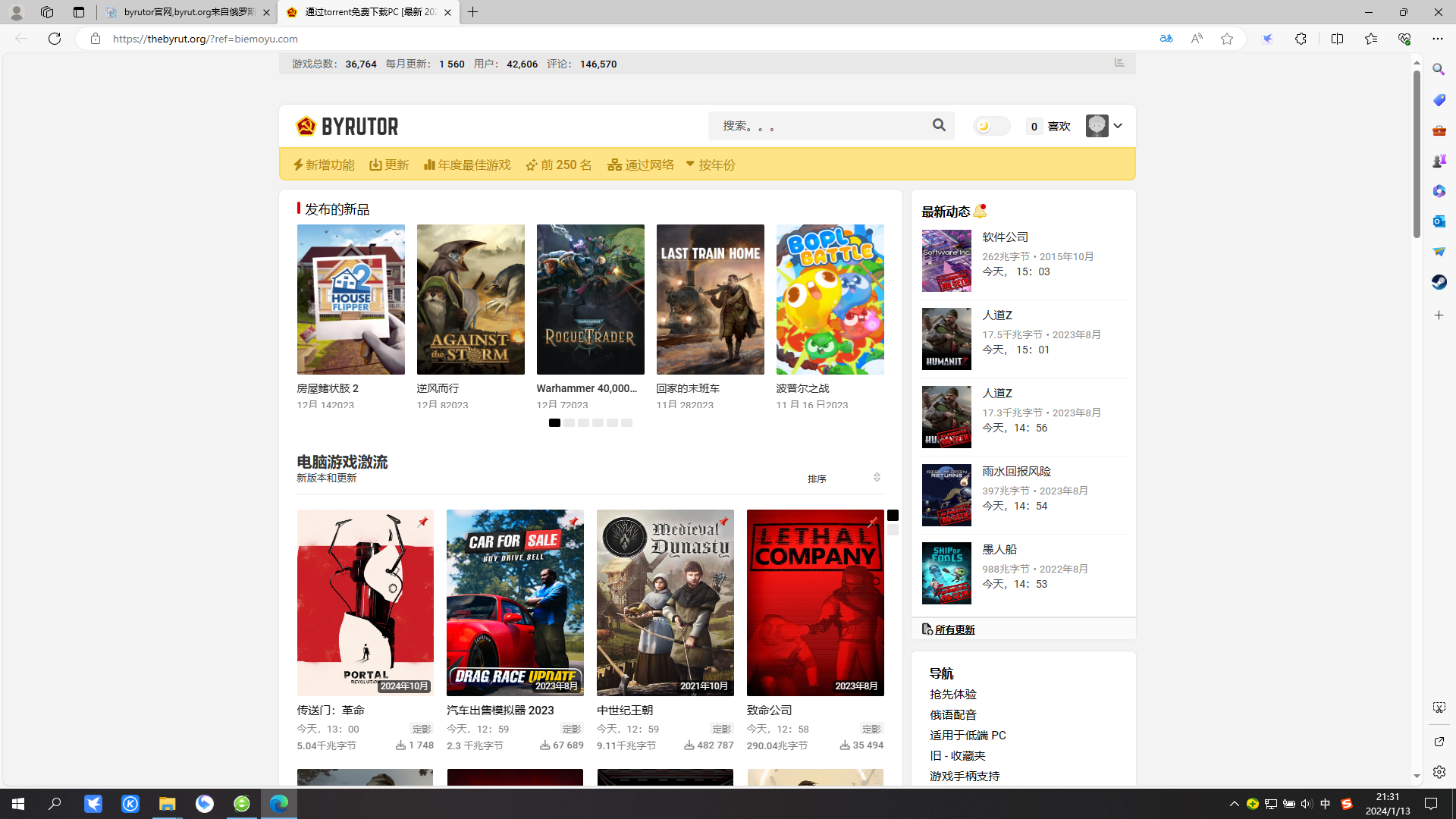Click the statistics chart icon in top bar

[x=1119, y=63]
